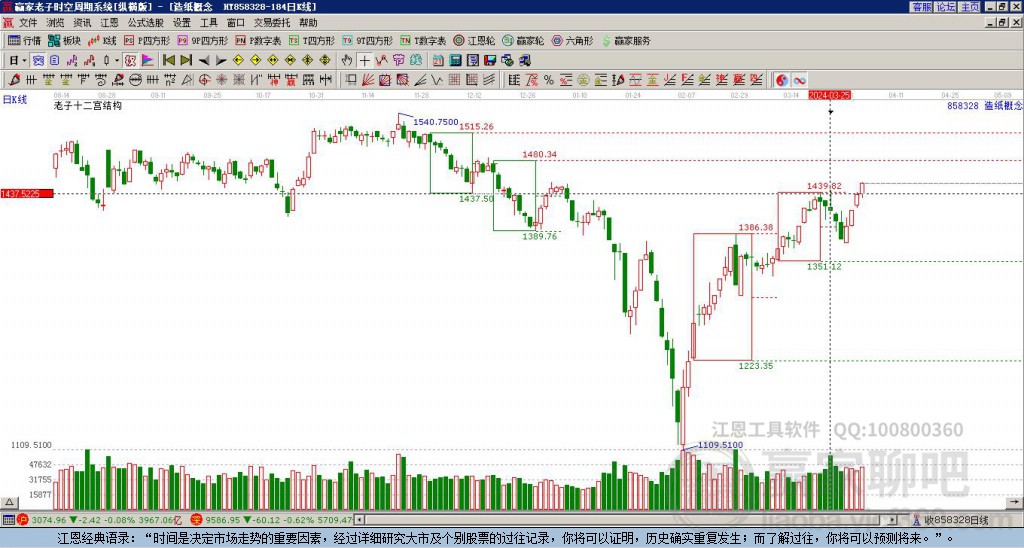Click the black left arrow icon

204,61
